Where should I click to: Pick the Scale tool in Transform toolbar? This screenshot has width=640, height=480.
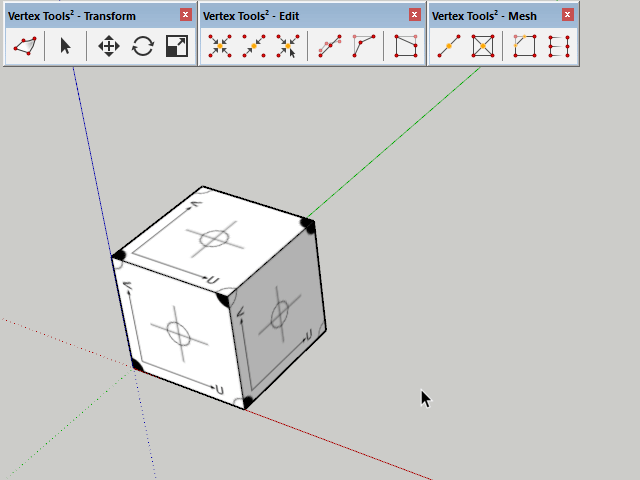click(x=177, y=46)
